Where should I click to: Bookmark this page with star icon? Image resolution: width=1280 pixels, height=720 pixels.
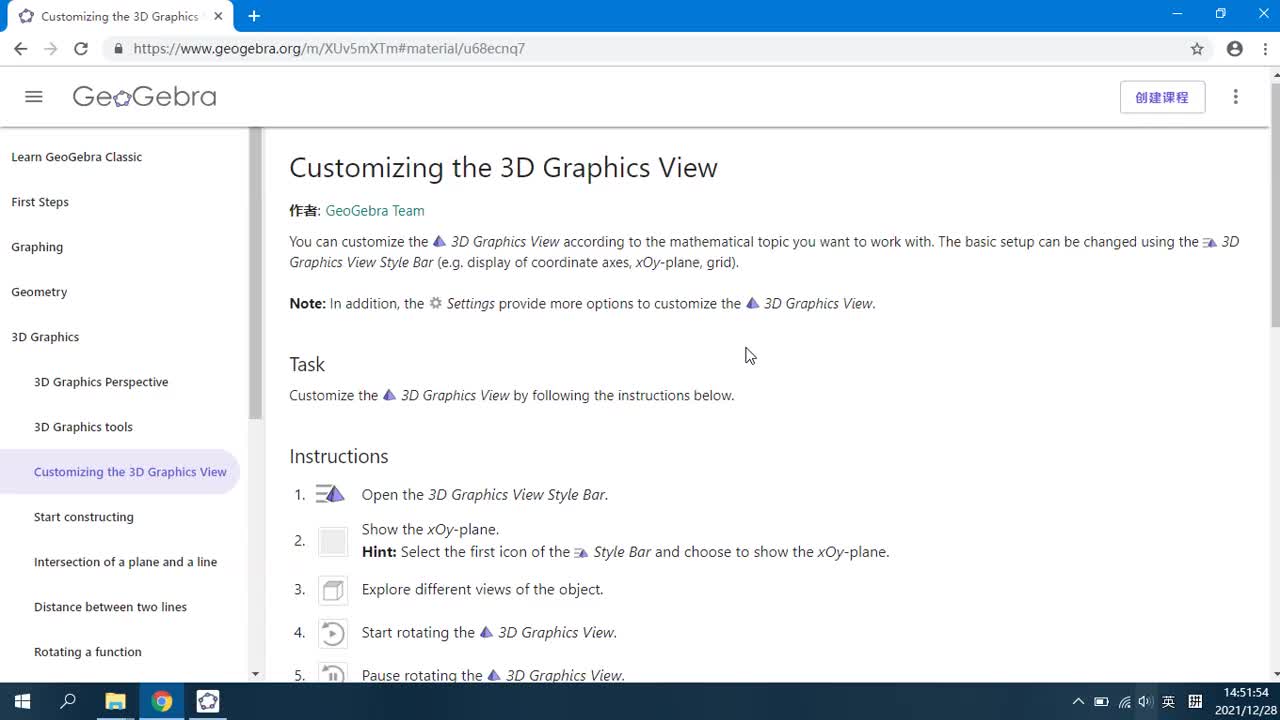click(1197, 48)
